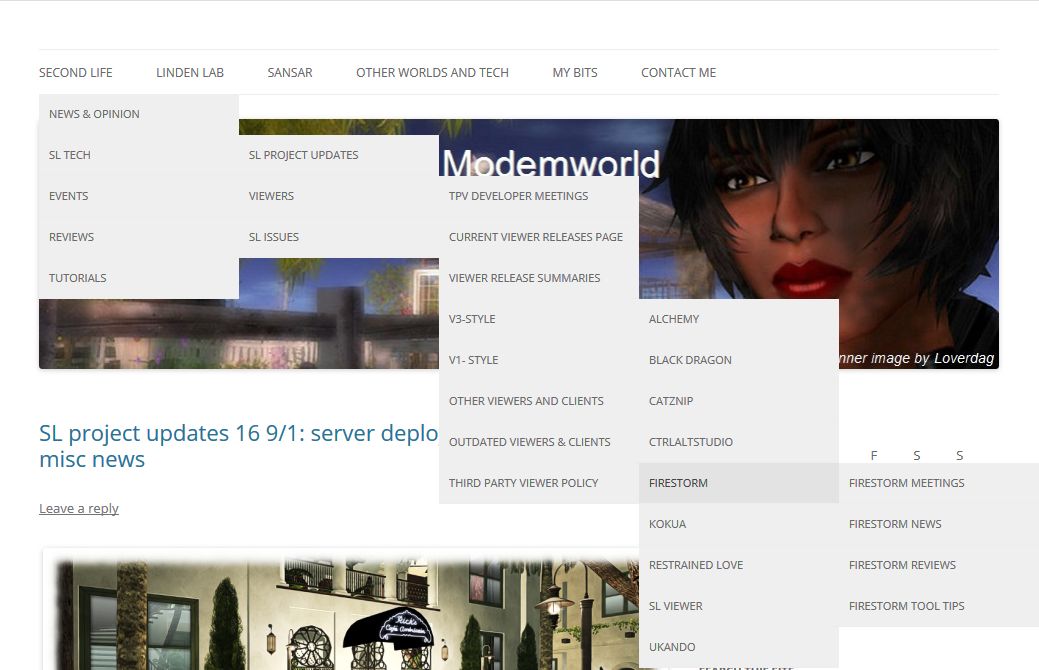Choose Third Party Viewer Policy
This screenshot has width=1039, height=670.
523,483
